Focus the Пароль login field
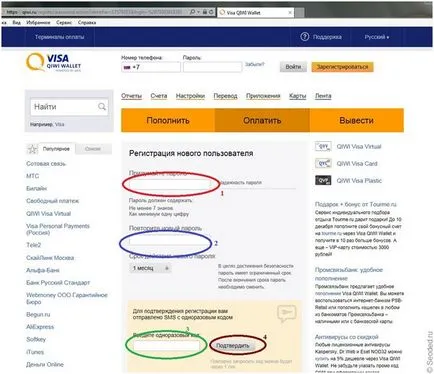 pyautogui.click(x=212, y=67)
